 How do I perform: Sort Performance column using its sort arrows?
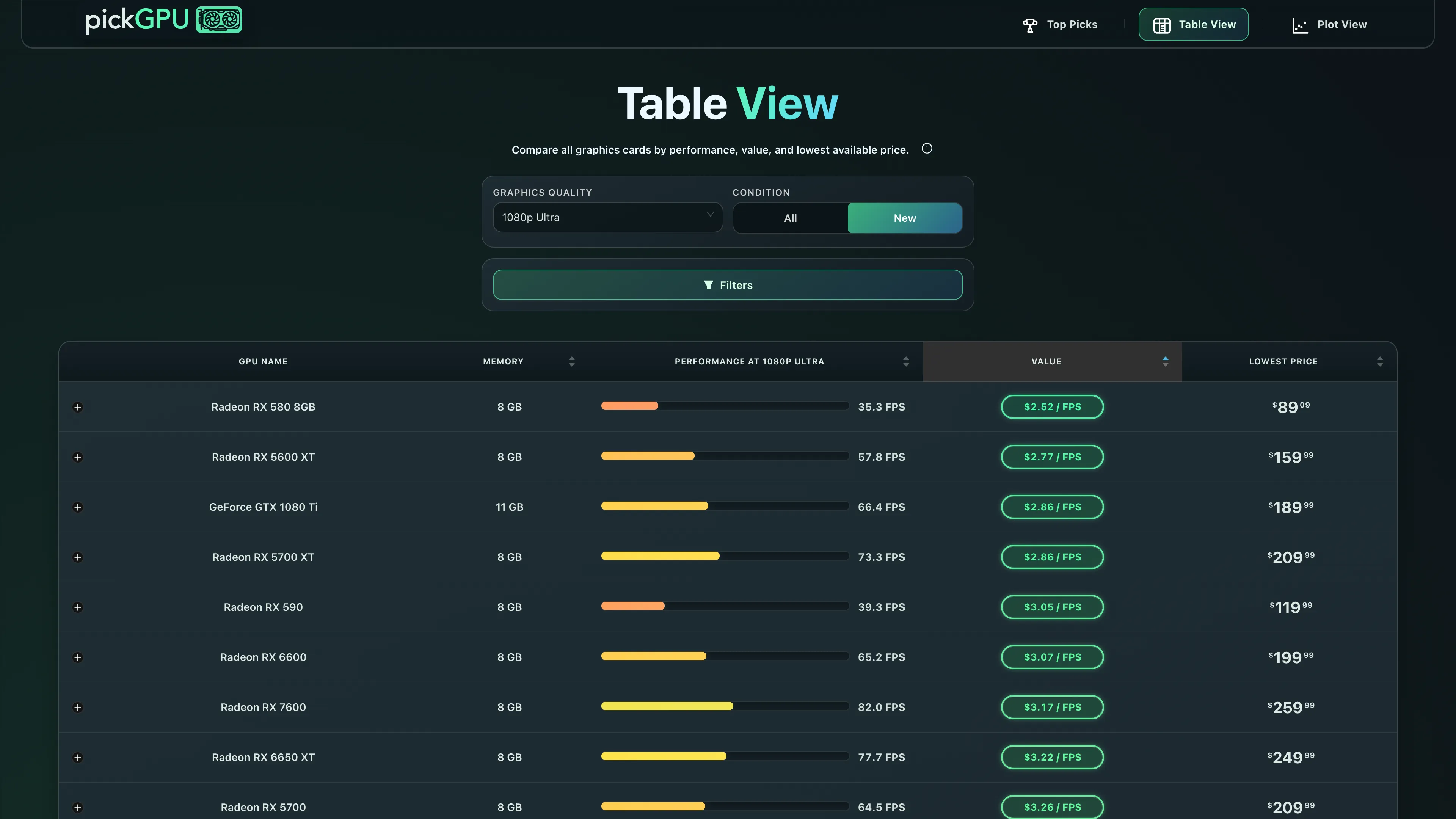point(906,362)
